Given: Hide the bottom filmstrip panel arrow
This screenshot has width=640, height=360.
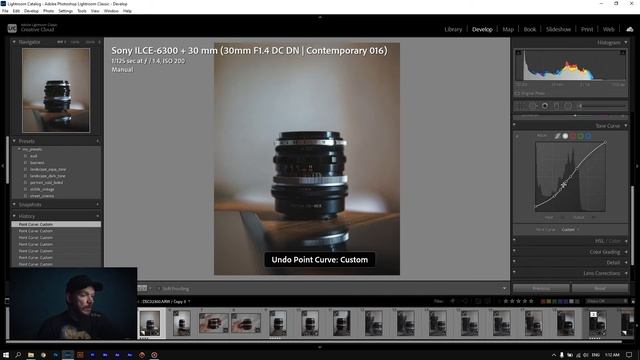Looking at the screenshot, I should tap(320, 347).
